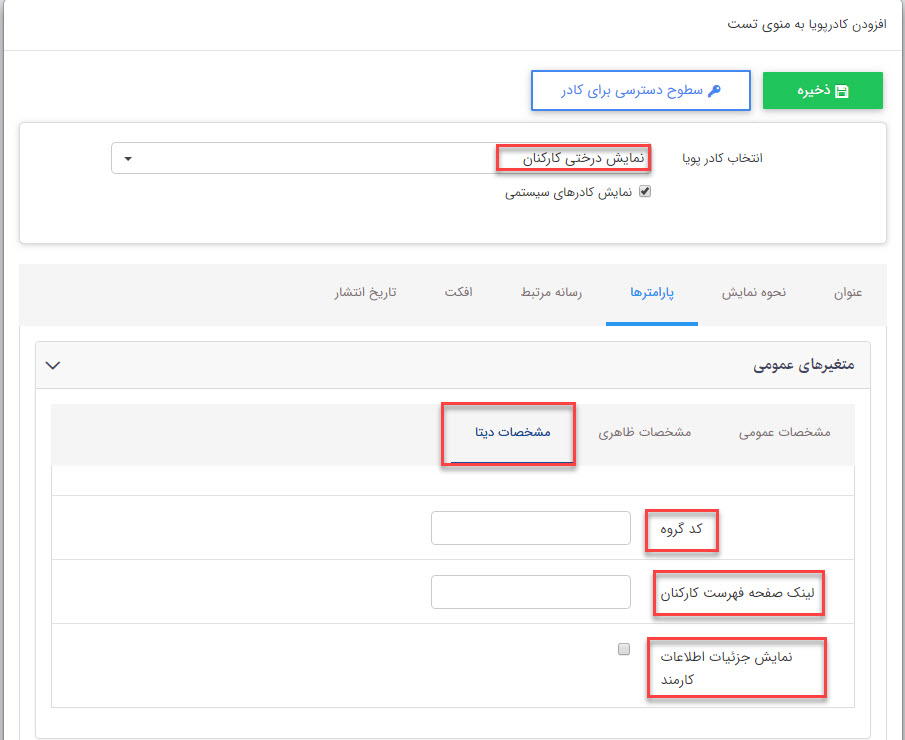
Task: Open the رسانه مرتبط tab
Action: tap(551, 293)
